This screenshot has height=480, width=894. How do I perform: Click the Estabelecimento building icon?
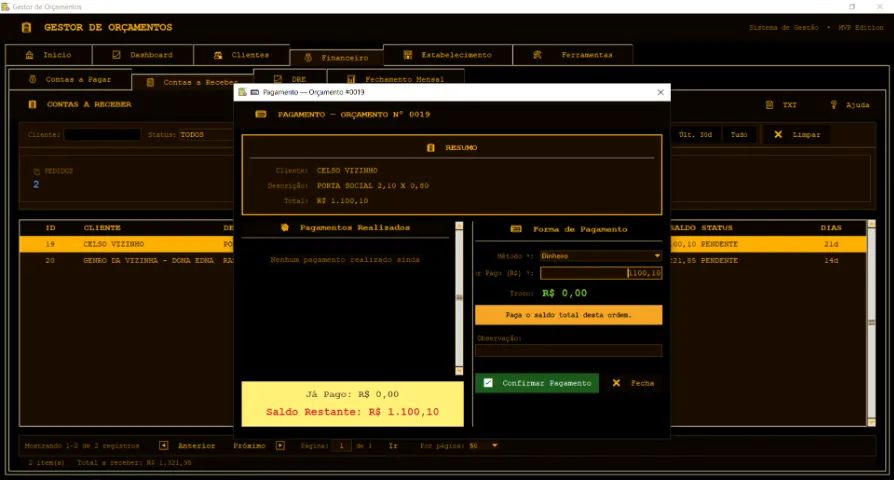point(408,55)
